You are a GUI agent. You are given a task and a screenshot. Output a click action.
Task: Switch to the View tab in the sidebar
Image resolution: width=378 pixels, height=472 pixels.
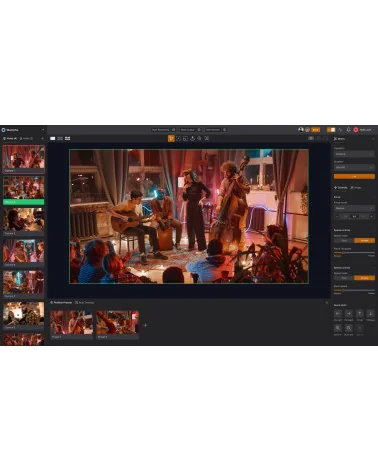tap(10, 138)
